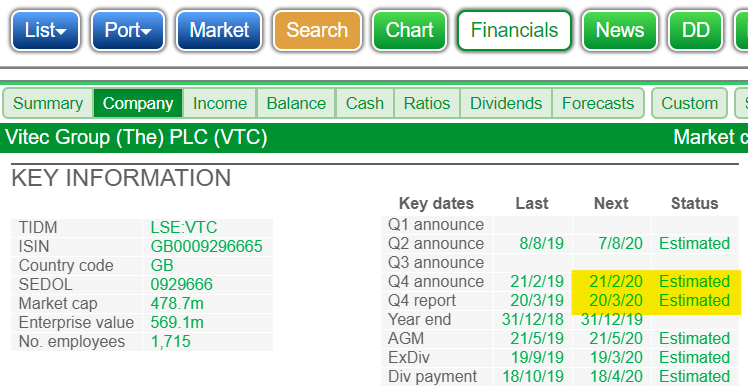Click ExDiv last date 19/9/19
This screenshot has width=748, height=390.
pyautogui.click(x=537, y=358)
